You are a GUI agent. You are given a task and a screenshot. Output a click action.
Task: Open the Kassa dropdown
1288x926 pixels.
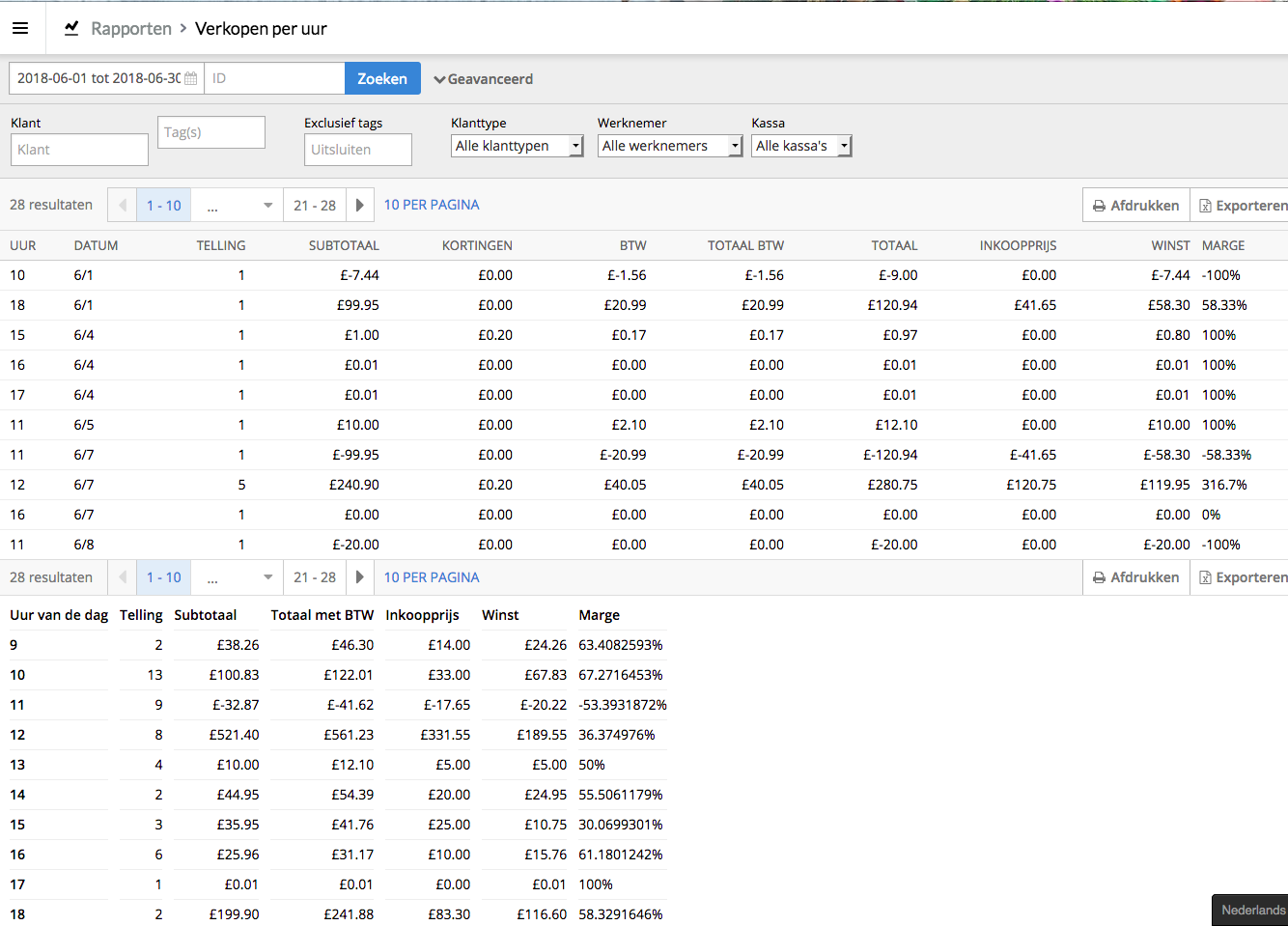point(800,146)
